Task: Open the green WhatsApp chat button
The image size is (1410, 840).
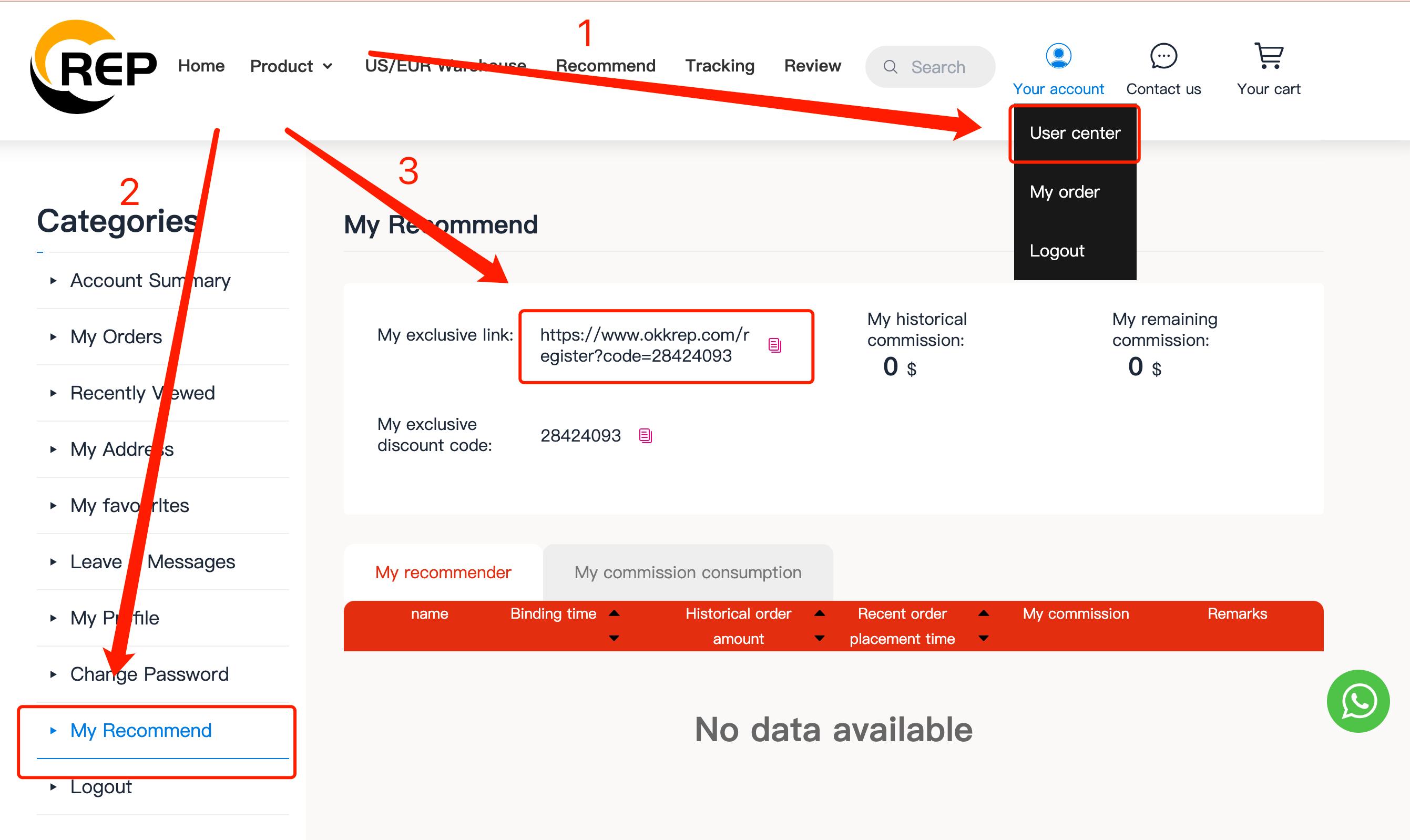Action: pos(1358,701)
